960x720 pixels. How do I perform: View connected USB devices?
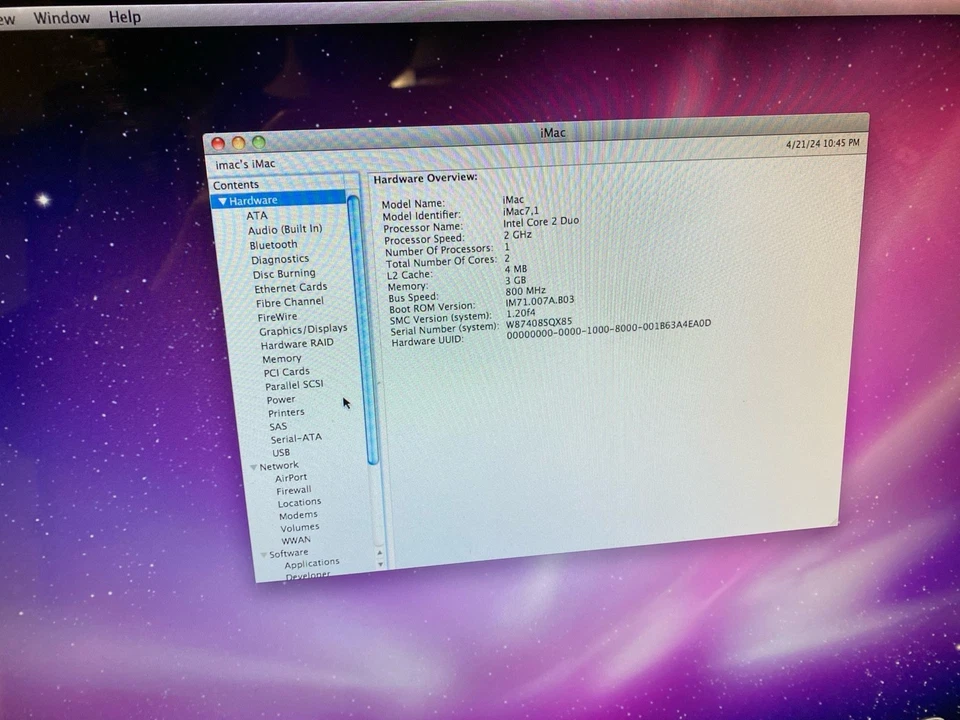280,452
